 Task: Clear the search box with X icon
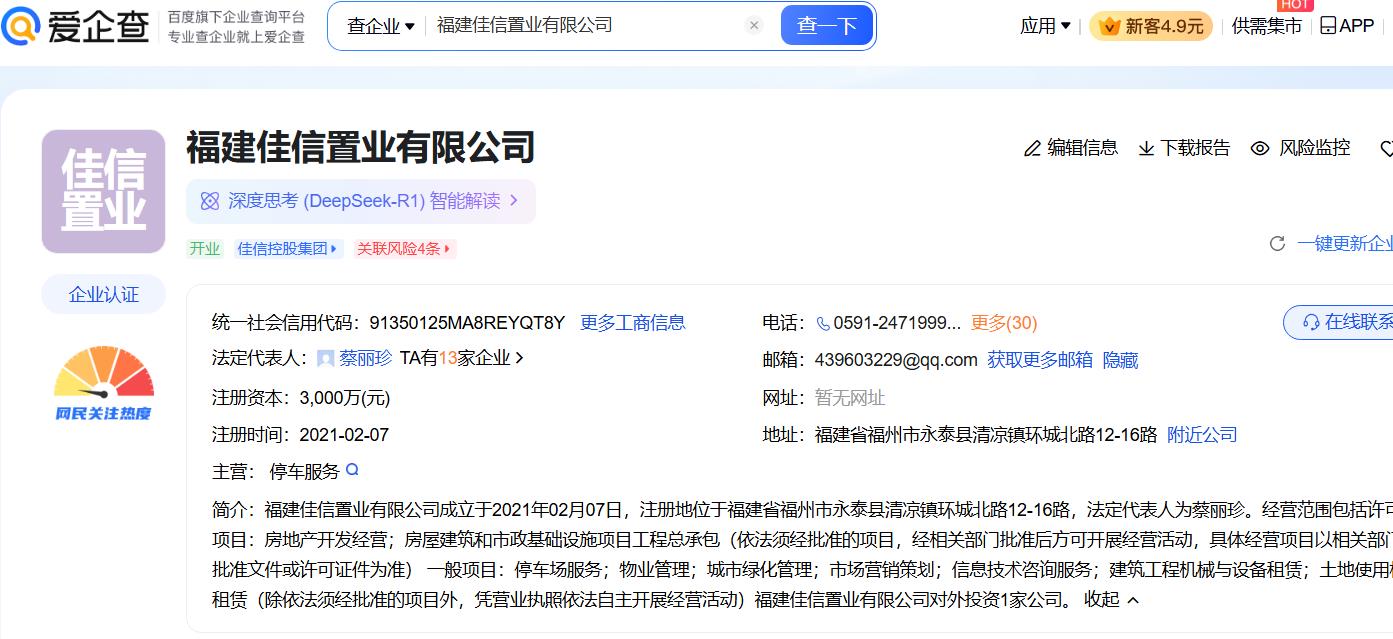754,26
